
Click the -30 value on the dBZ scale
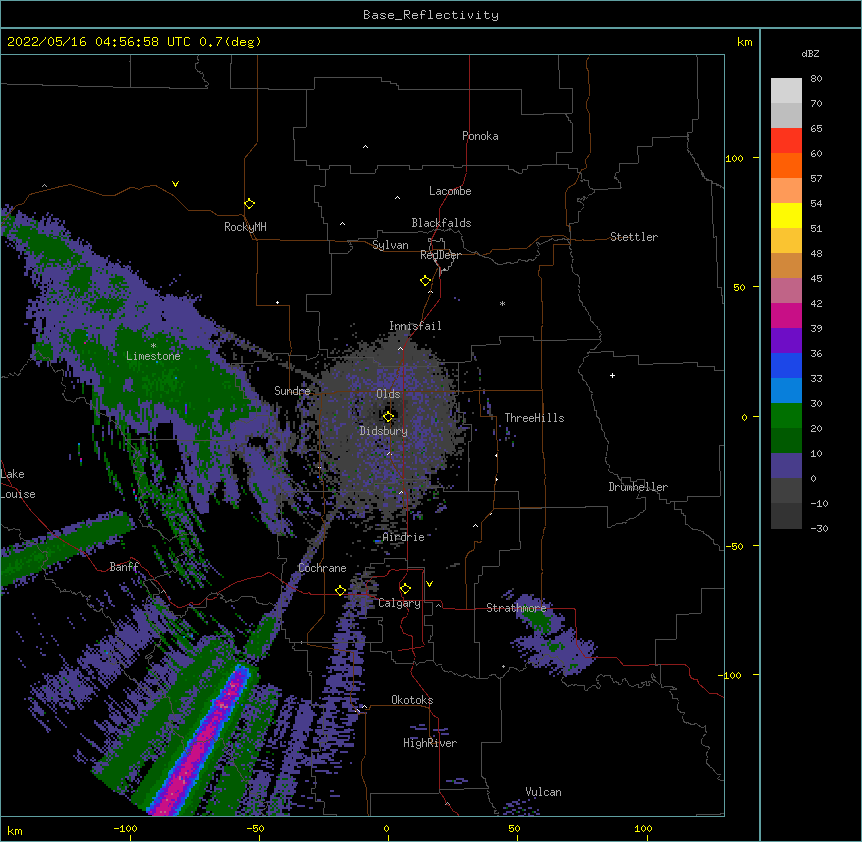pos(819,529)
